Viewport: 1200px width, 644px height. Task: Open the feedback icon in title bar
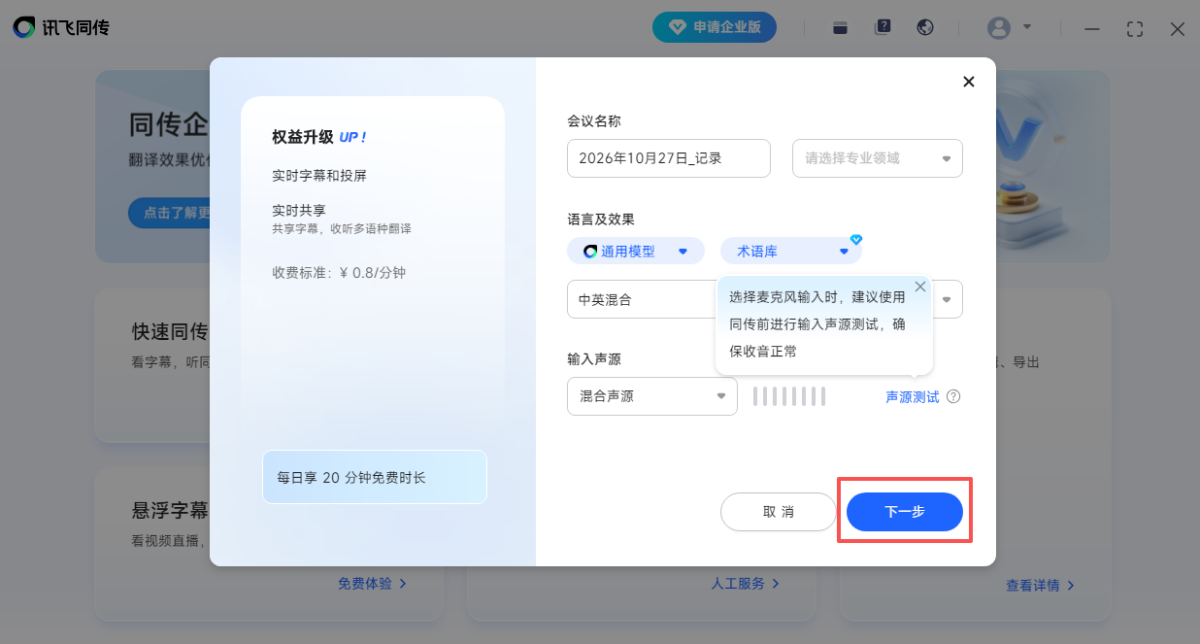click(x=883, y=28)
